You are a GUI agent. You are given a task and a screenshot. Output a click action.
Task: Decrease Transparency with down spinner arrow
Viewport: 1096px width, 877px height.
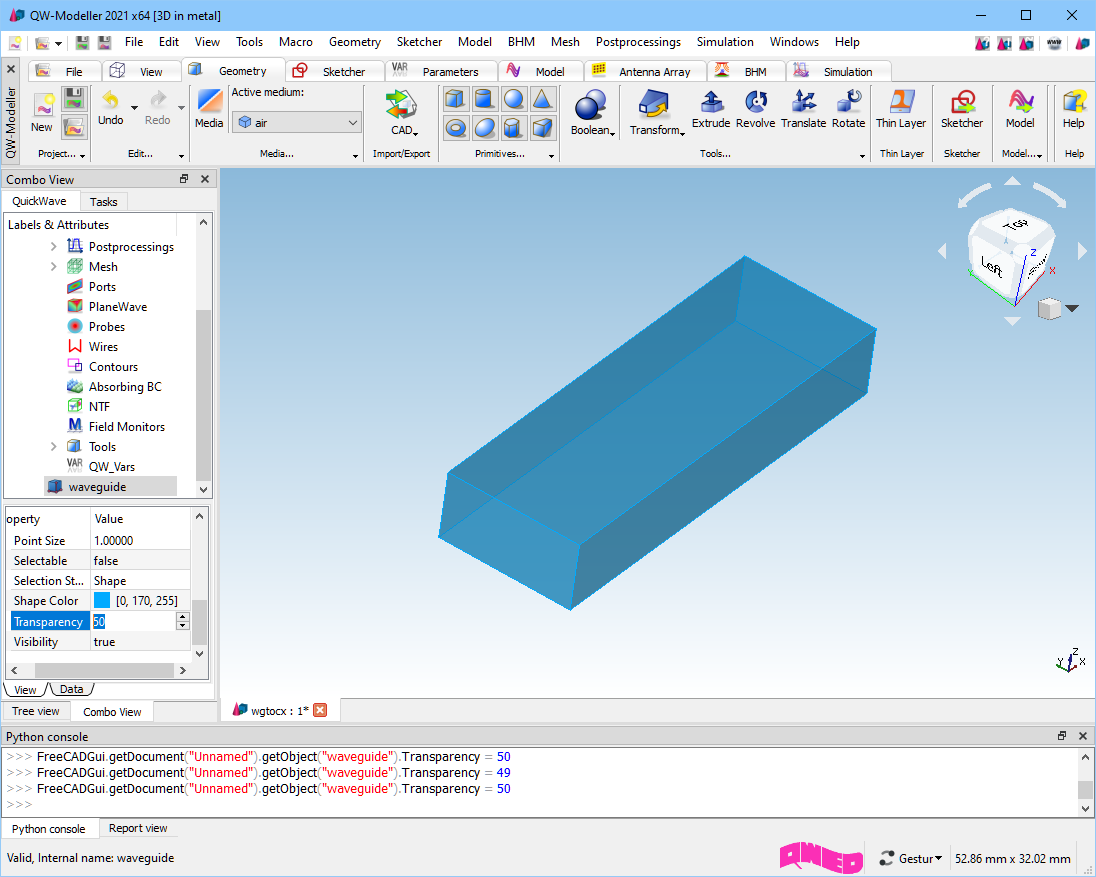182,625
